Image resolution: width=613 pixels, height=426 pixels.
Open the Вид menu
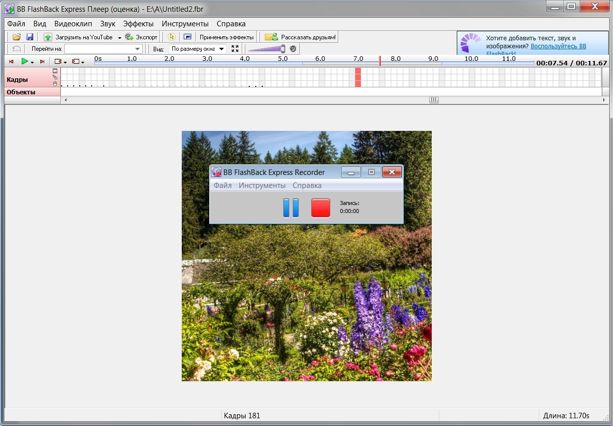(x=39, y=24)
